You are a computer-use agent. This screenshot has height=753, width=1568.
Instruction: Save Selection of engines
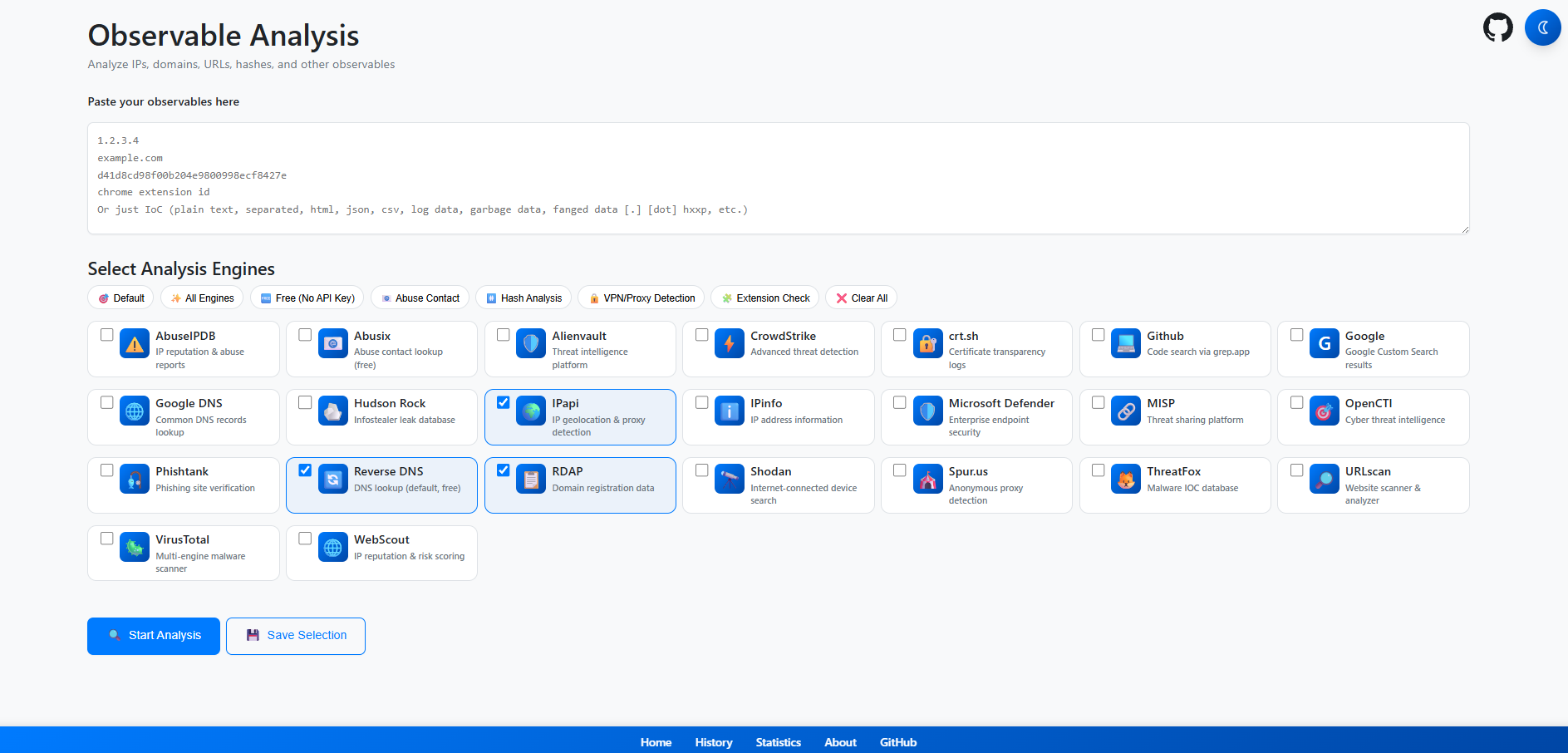(x=296, y=636)
